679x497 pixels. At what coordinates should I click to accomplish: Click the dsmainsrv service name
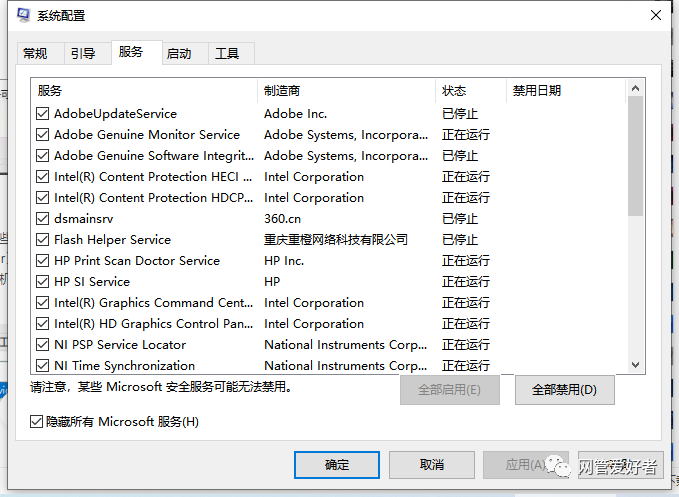tap(84, 219)
